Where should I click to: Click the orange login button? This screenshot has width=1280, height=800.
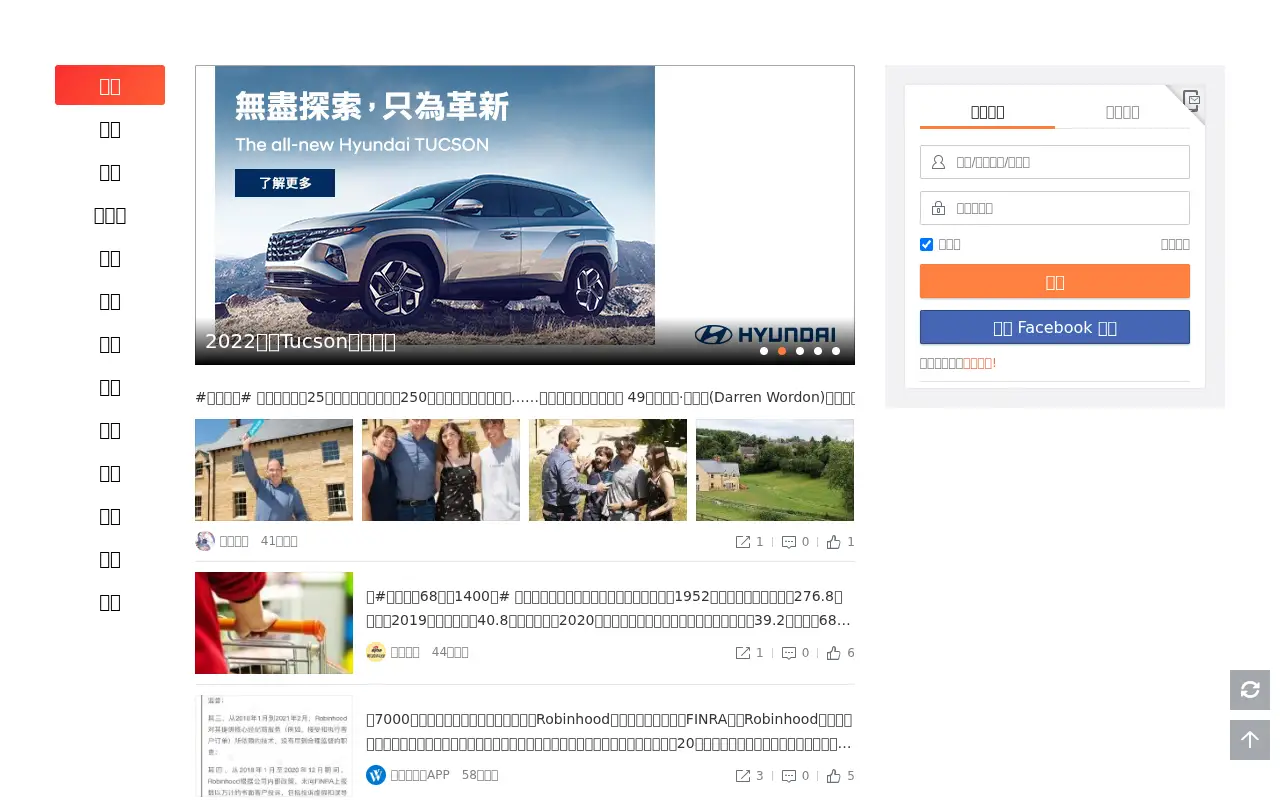tap(1055, 281)
